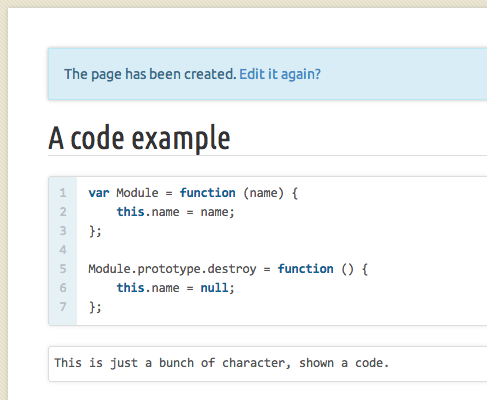Click 'The page has been created.' message text
Screen dimensions: 487x400
coord(150,74)
